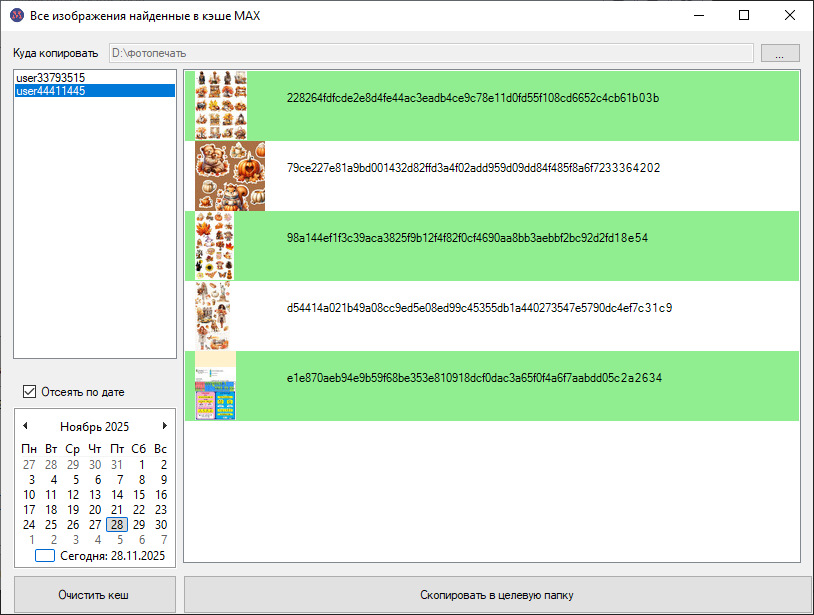Click the next month arrow in calendar
Viewport: 814px width, 615px height.
165,426
